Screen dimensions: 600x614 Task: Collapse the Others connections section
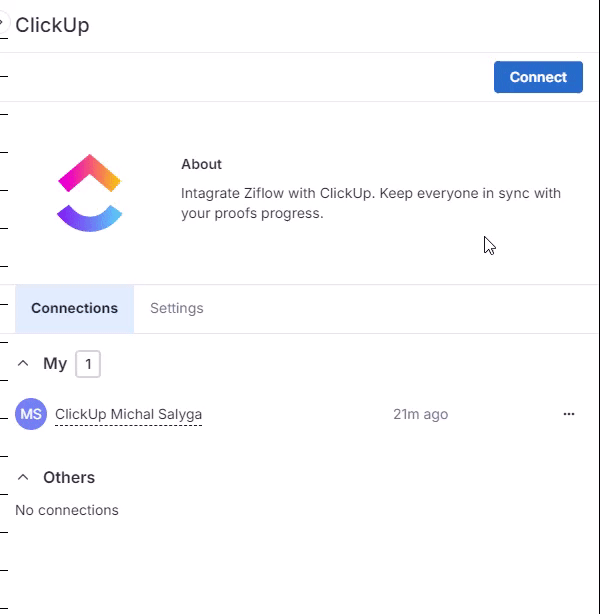[x=24, y=478]
